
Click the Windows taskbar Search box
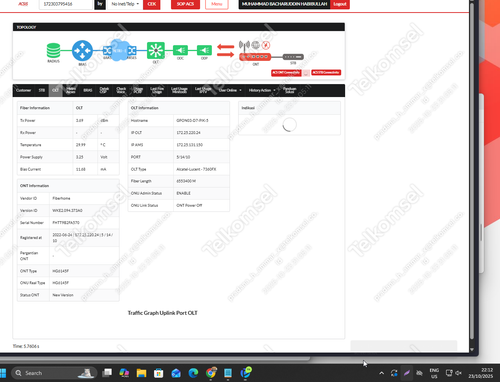coord(54,373)
